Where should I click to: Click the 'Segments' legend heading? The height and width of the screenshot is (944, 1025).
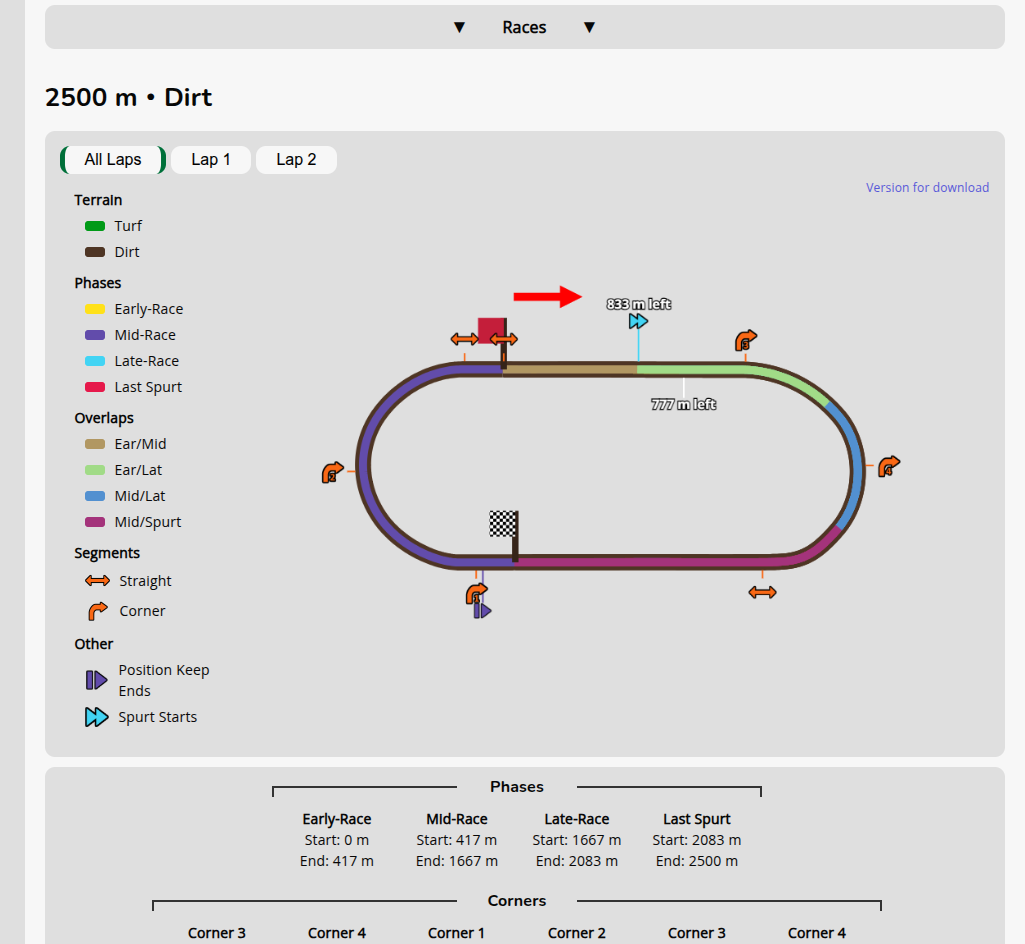pyautogui.click(x=107, y=553)
